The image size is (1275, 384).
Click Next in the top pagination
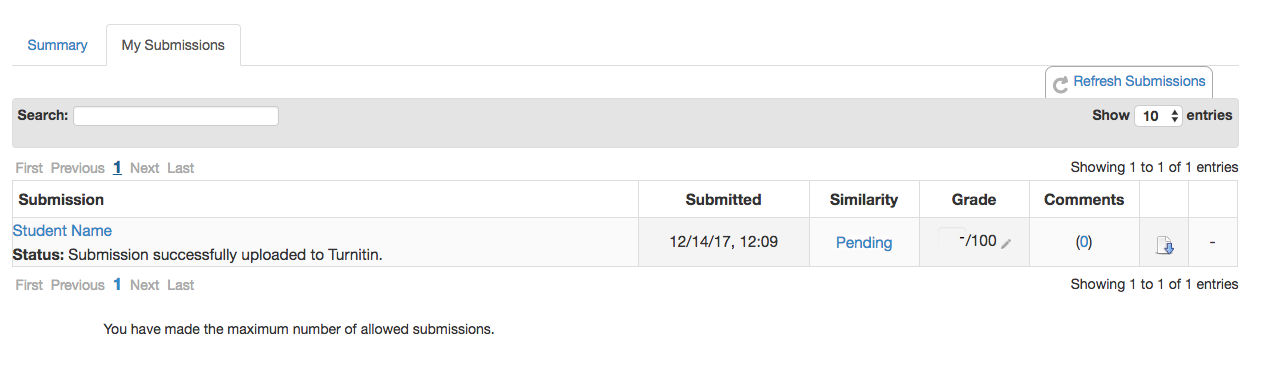click(x=144, y=168)
